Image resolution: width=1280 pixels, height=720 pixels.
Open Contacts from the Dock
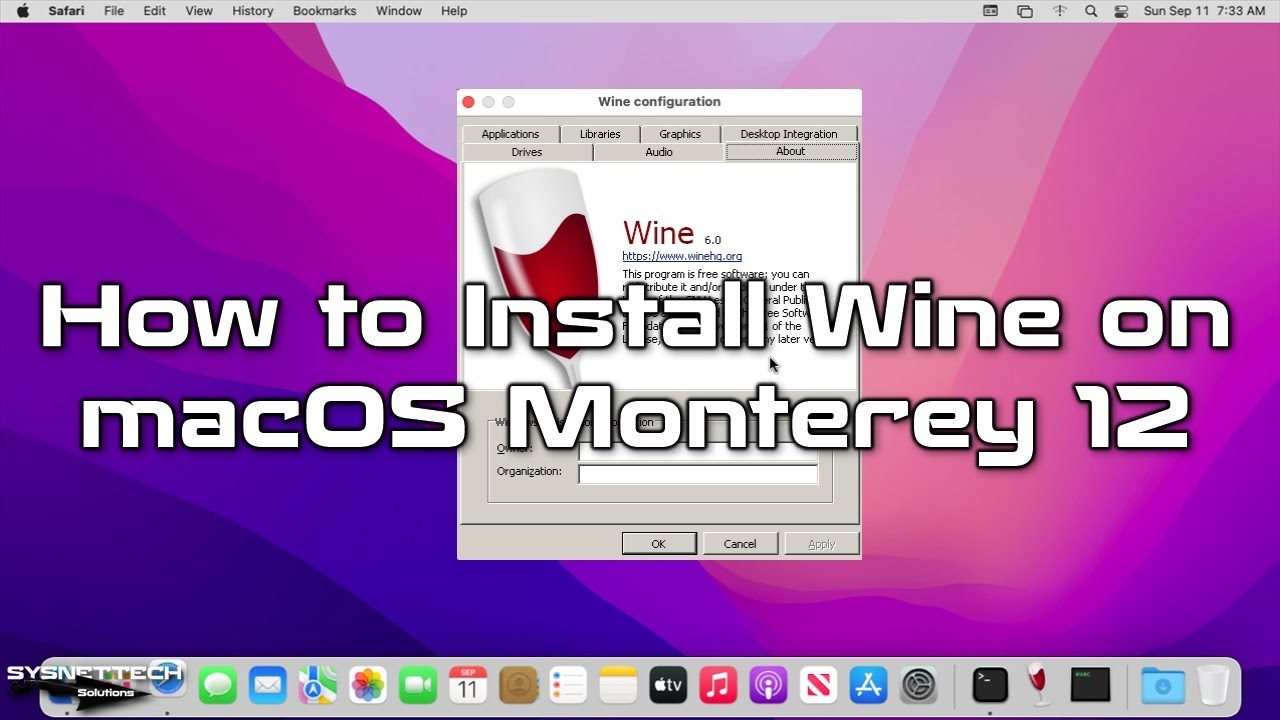pos(518,685)
